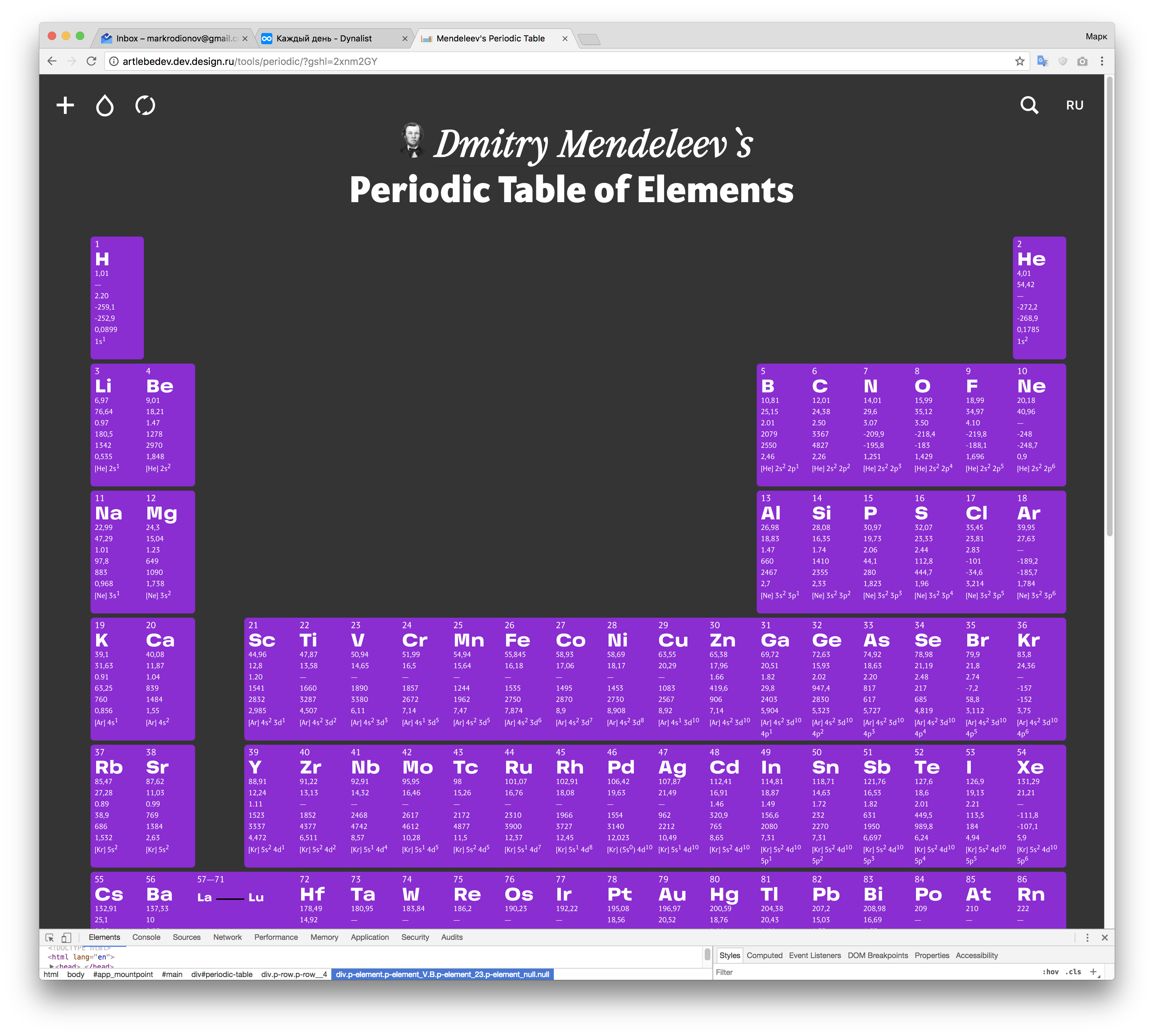The image size is (1154, 1036).
Task: Expand the head node in DOM tree
Action: pos(52,966)
